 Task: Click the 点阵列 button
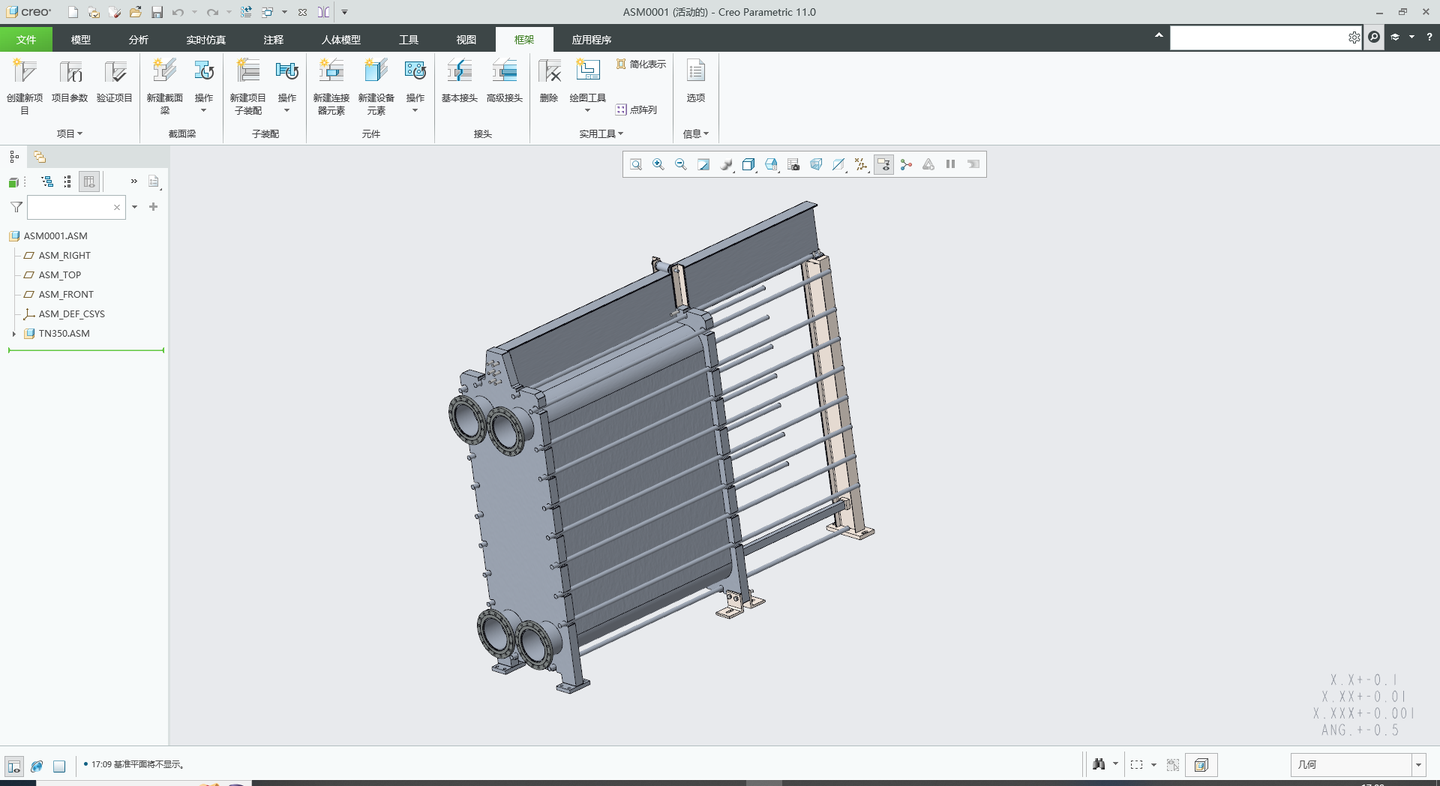(x=637, y=110)
